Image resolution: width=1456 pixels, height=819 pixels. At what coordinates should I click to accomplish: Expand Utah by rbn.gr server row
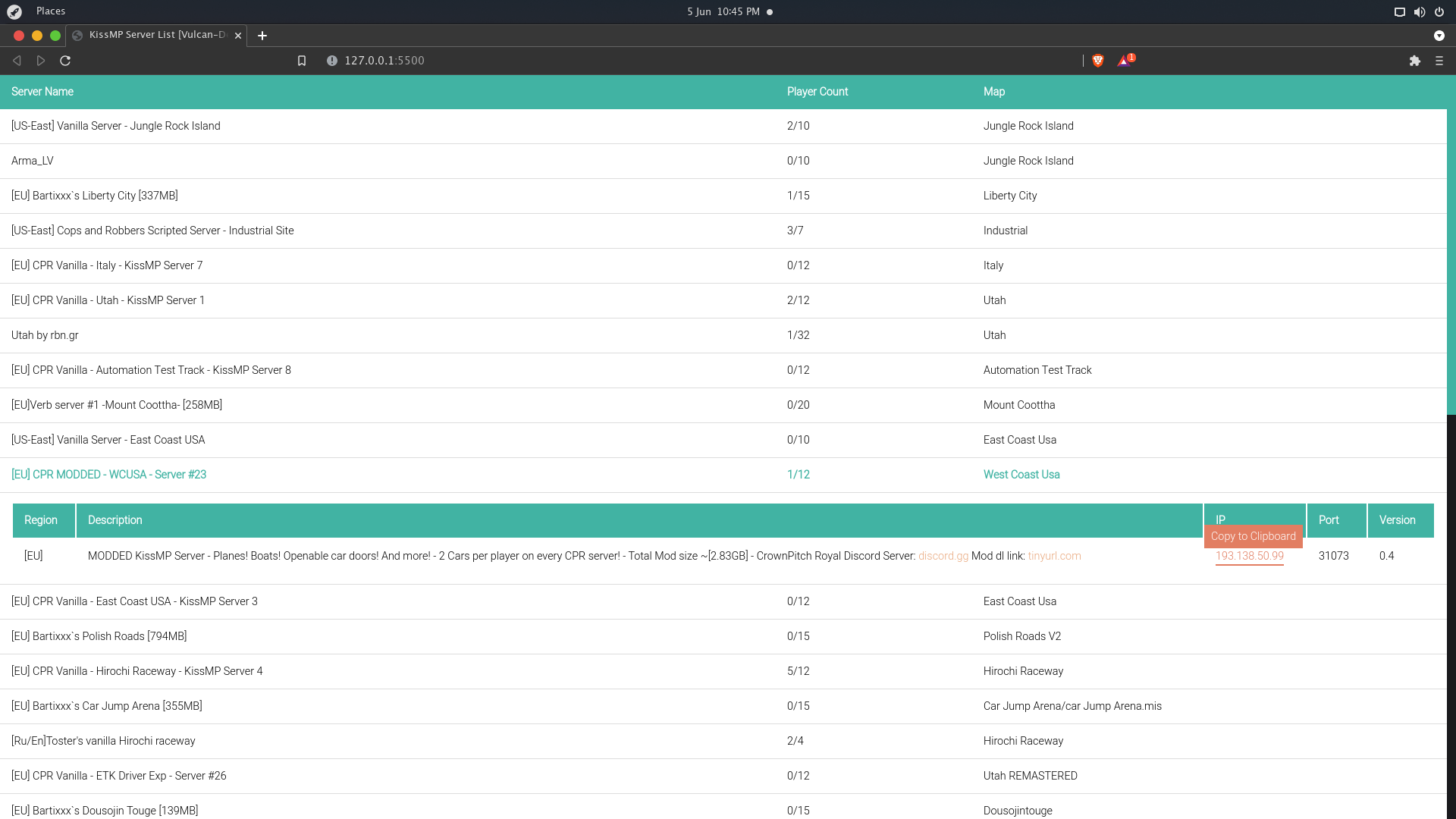click(x=45, y=335)
